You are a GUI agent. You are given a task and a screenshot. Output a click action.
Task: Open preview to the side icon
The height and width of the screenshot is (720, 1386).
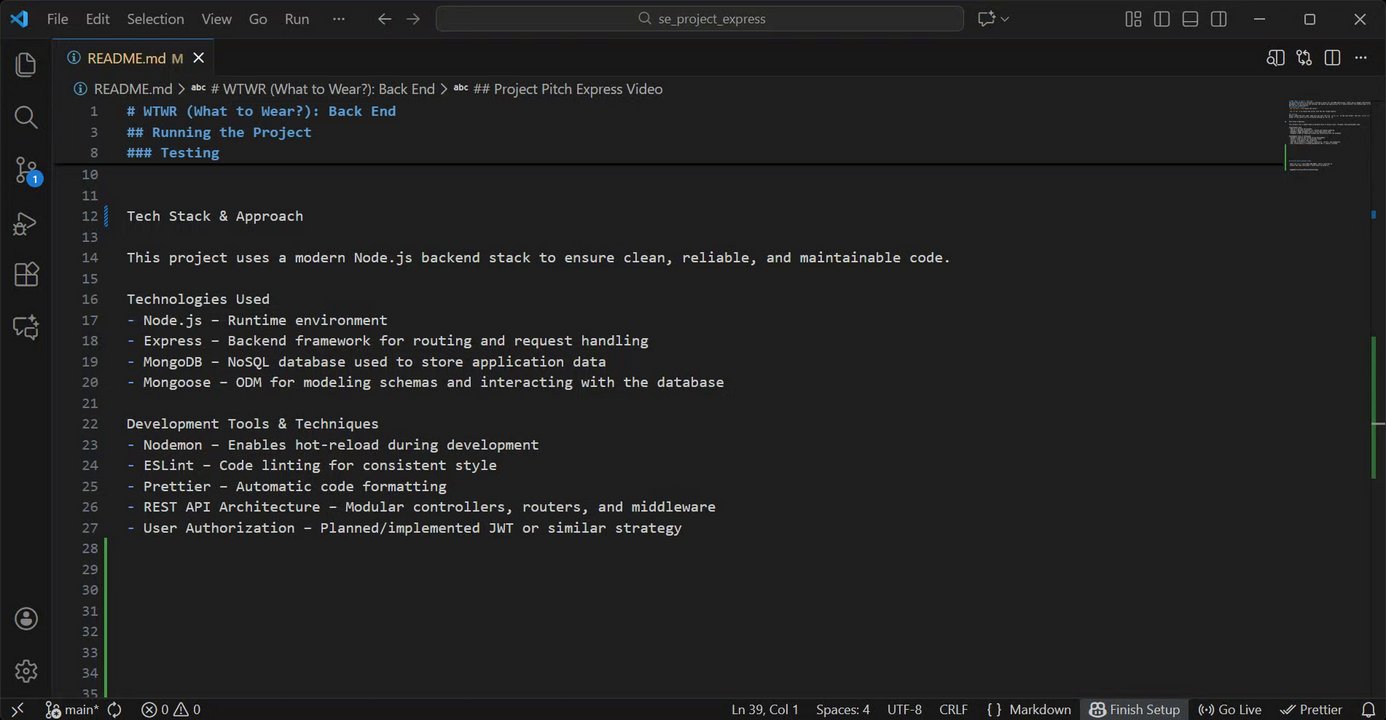(1275, 58)
